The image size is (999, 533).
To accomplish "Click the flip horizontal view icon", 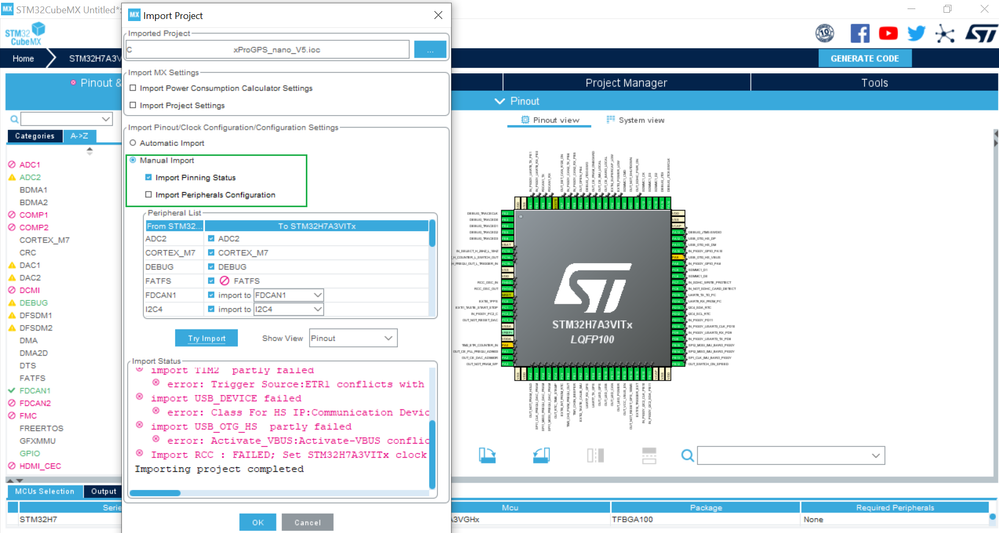I will [595, 455].
